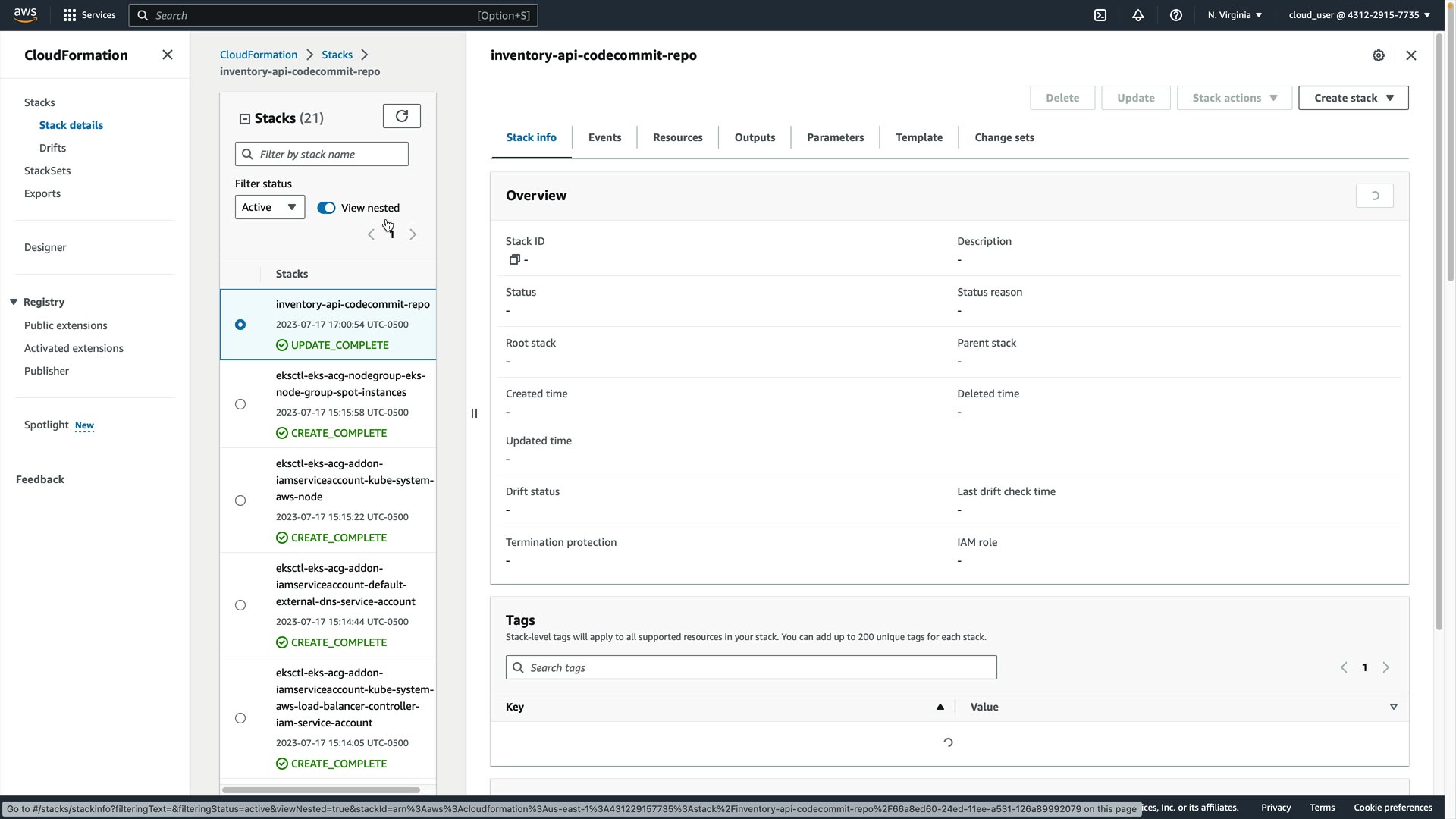Screen dimensions: 1456x819
Task: Open the N. Virginia region selector
Action: pos(1235,15)
